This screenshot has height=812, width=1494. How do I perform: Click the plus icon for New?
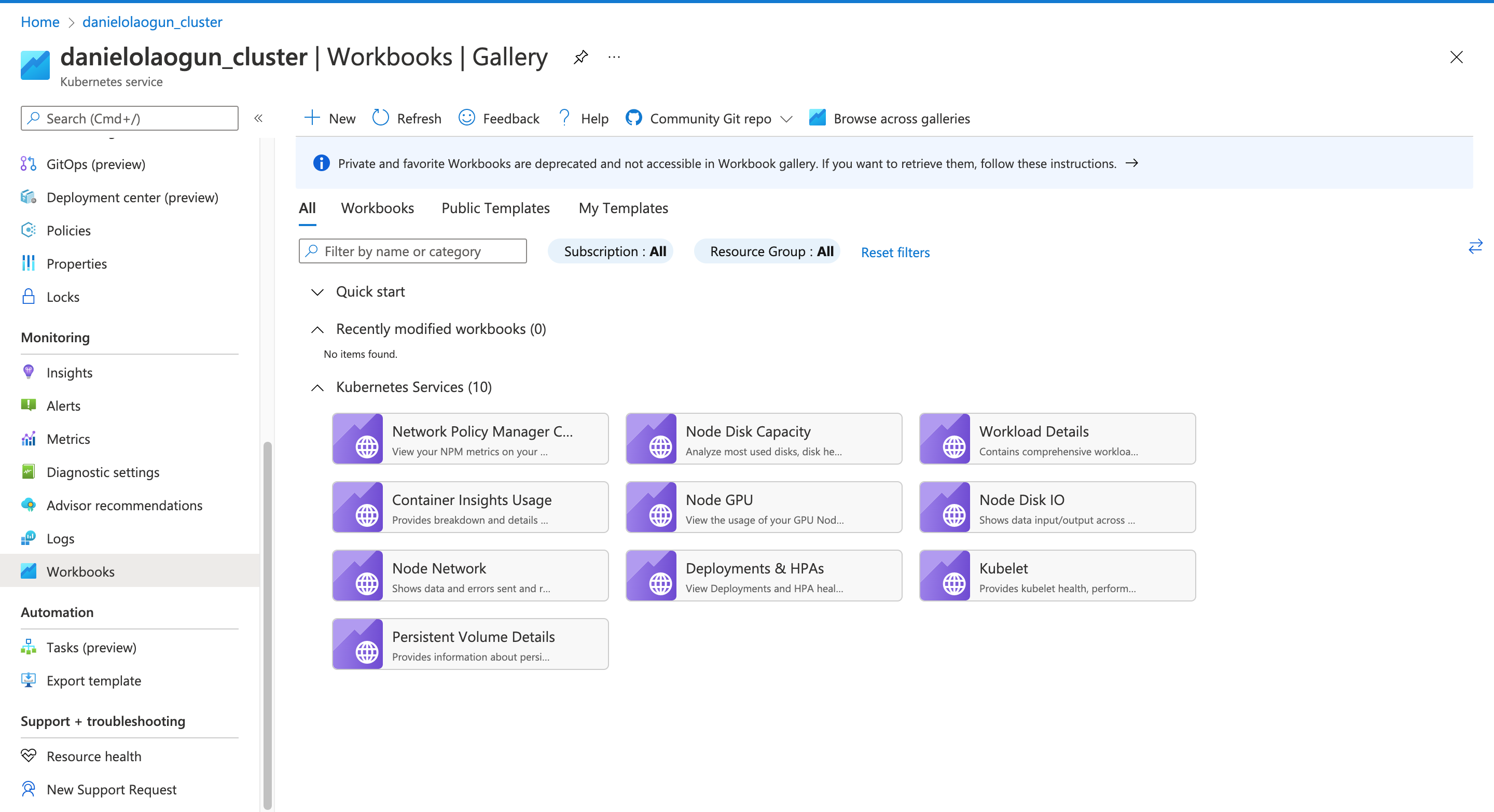[312, 118]
